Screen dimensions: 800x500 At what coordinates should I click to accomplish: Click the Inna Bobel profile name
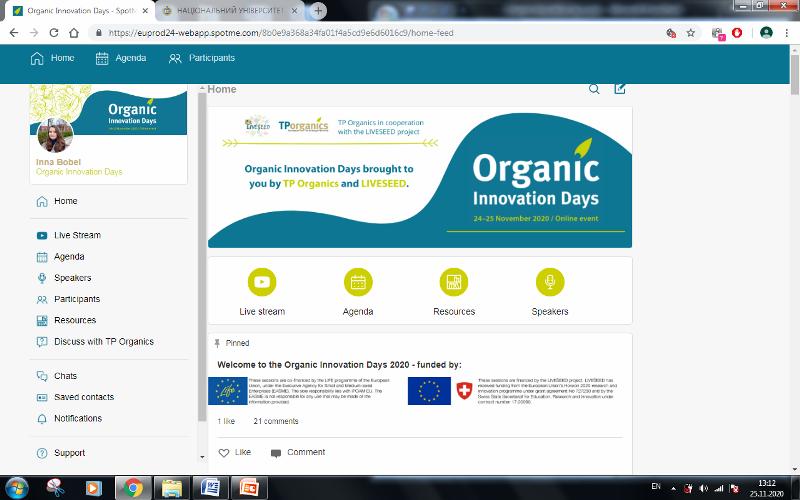click(58, 162)
